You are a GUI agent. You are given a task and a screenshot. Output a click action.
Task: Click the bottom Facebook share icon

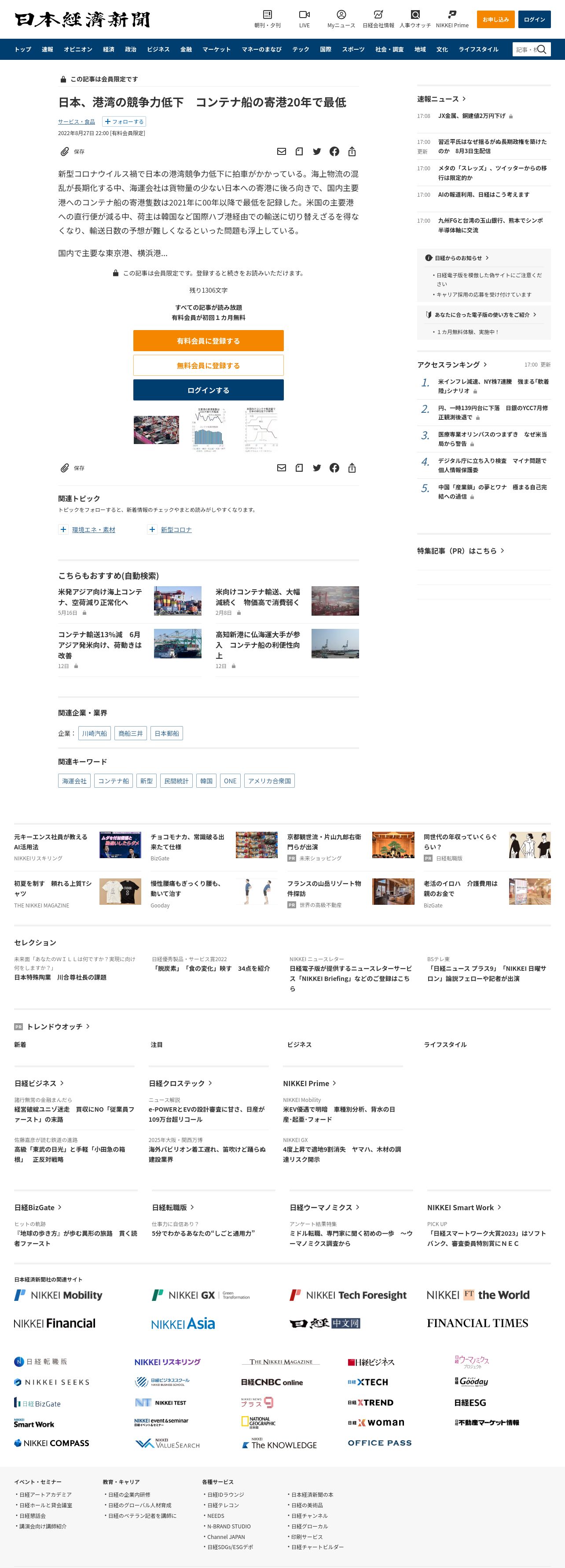tap(334, 467)
